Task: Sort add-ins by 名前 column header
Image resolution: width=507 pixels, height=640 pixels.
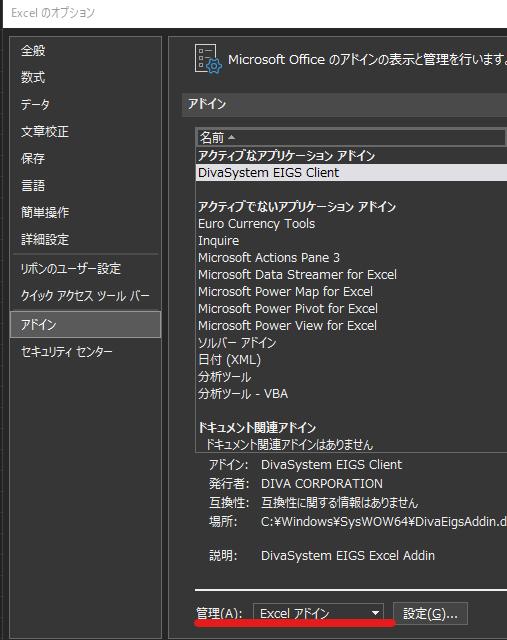Action: pyautogui.click(x=351, y=138)
